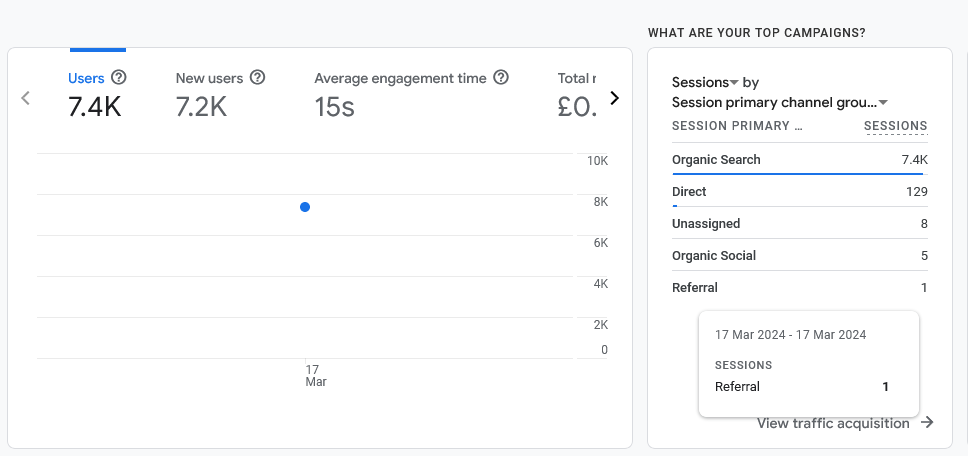Click Referral label inside the tooltip
The height and width of the screenshot is (456, 968).
pos(737,387)
